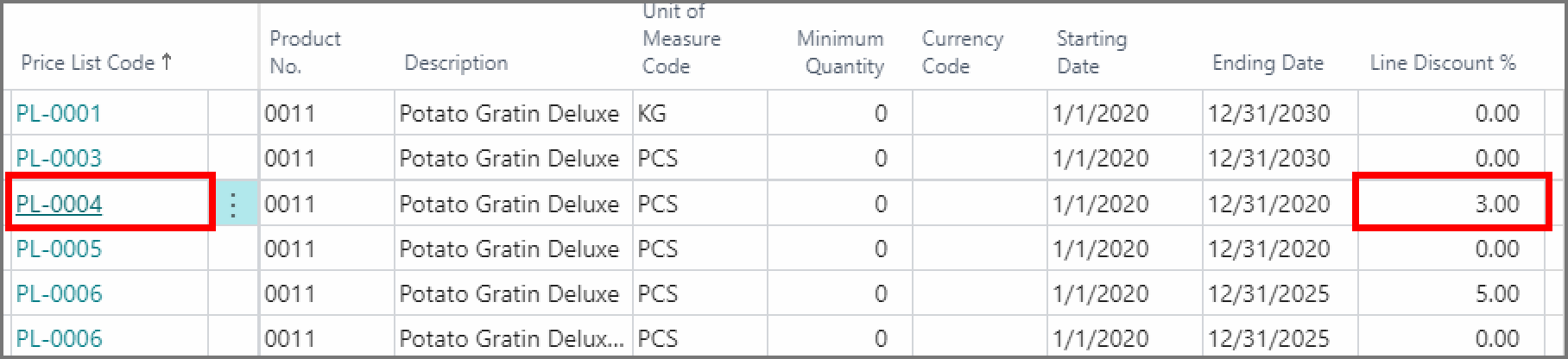Viewport: 1568px width, 359px height.
Task: Click the PL-0004 price list link
Action: point(59,205)
